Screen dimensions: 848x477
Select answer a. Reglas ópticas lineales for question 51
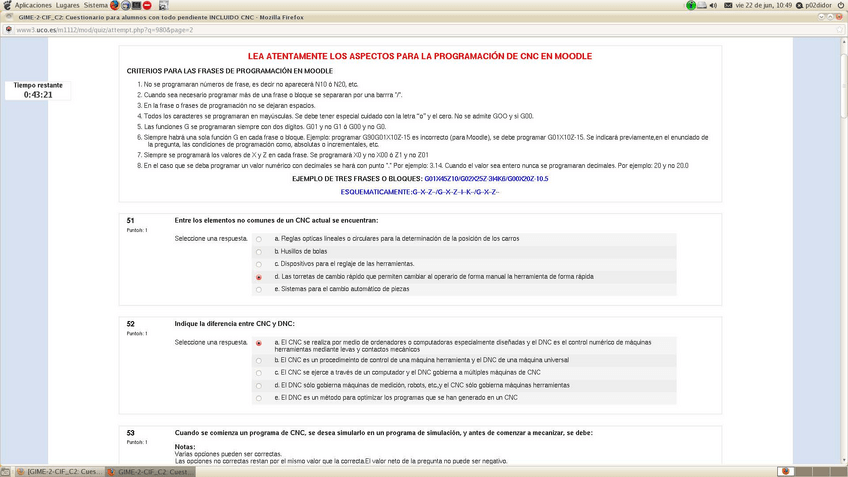[259, 239]
